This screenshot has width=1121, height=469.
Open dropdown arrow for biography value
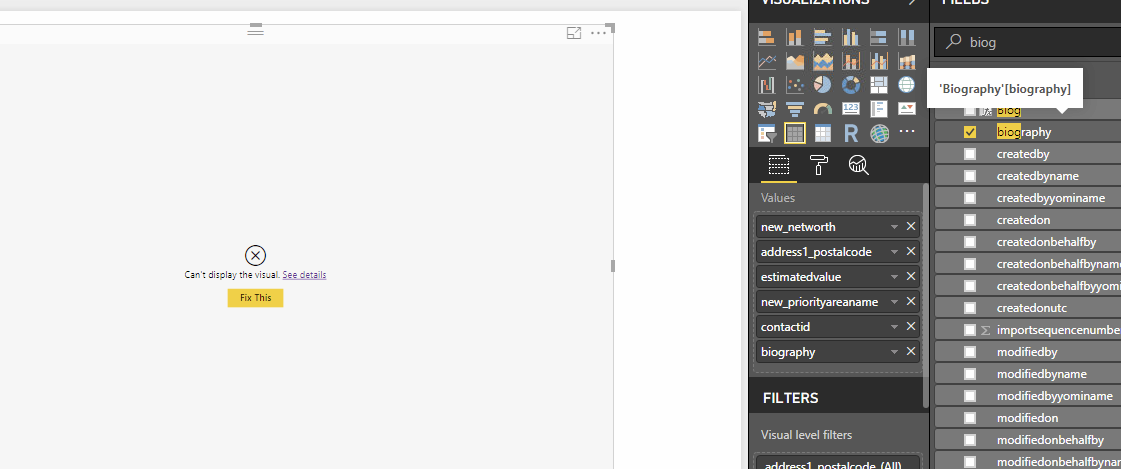(x=894, y=352)
